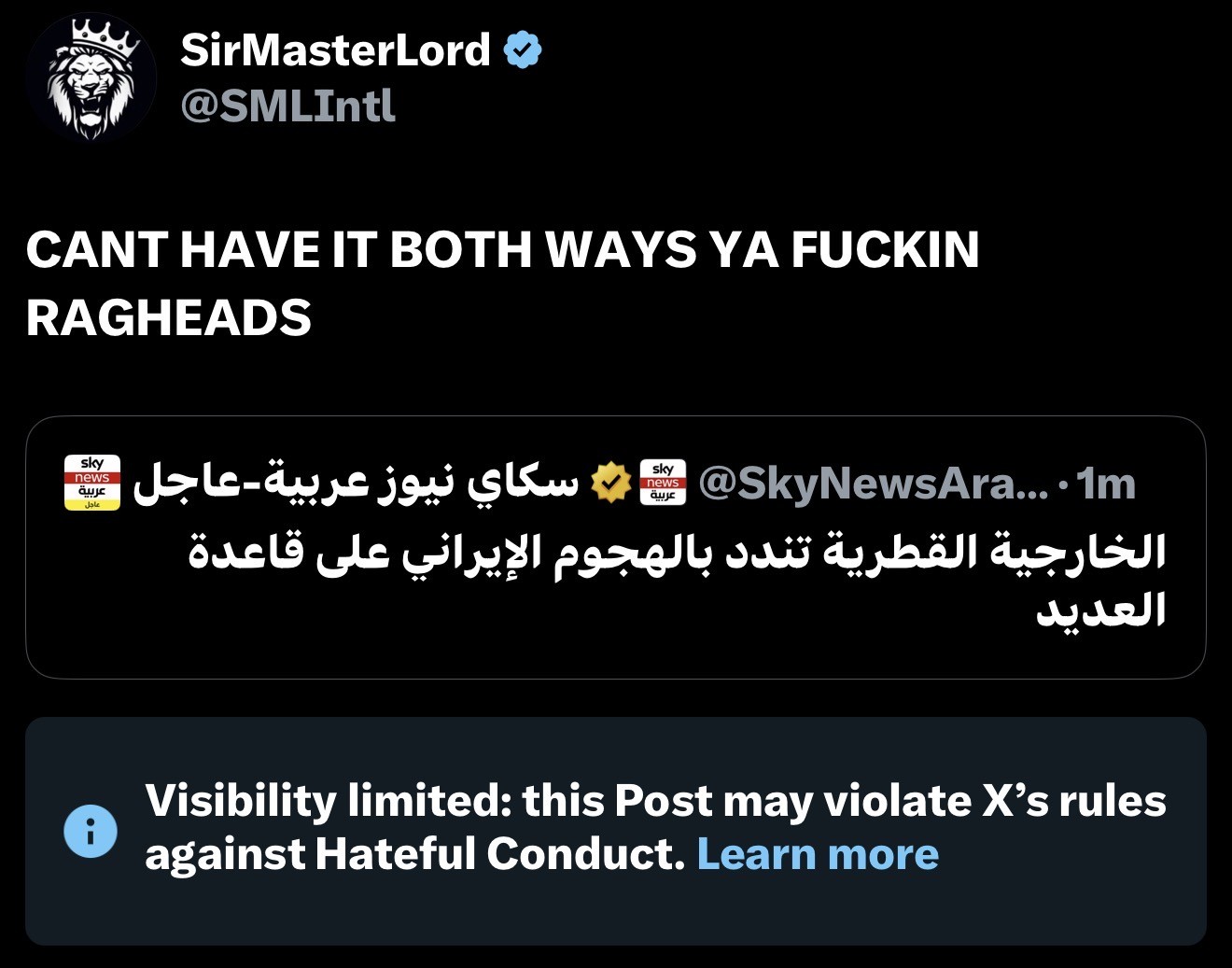The image size is (1232, 968).
Task: Click the gold verified badge in quoted post
Action: coord(610,483)
